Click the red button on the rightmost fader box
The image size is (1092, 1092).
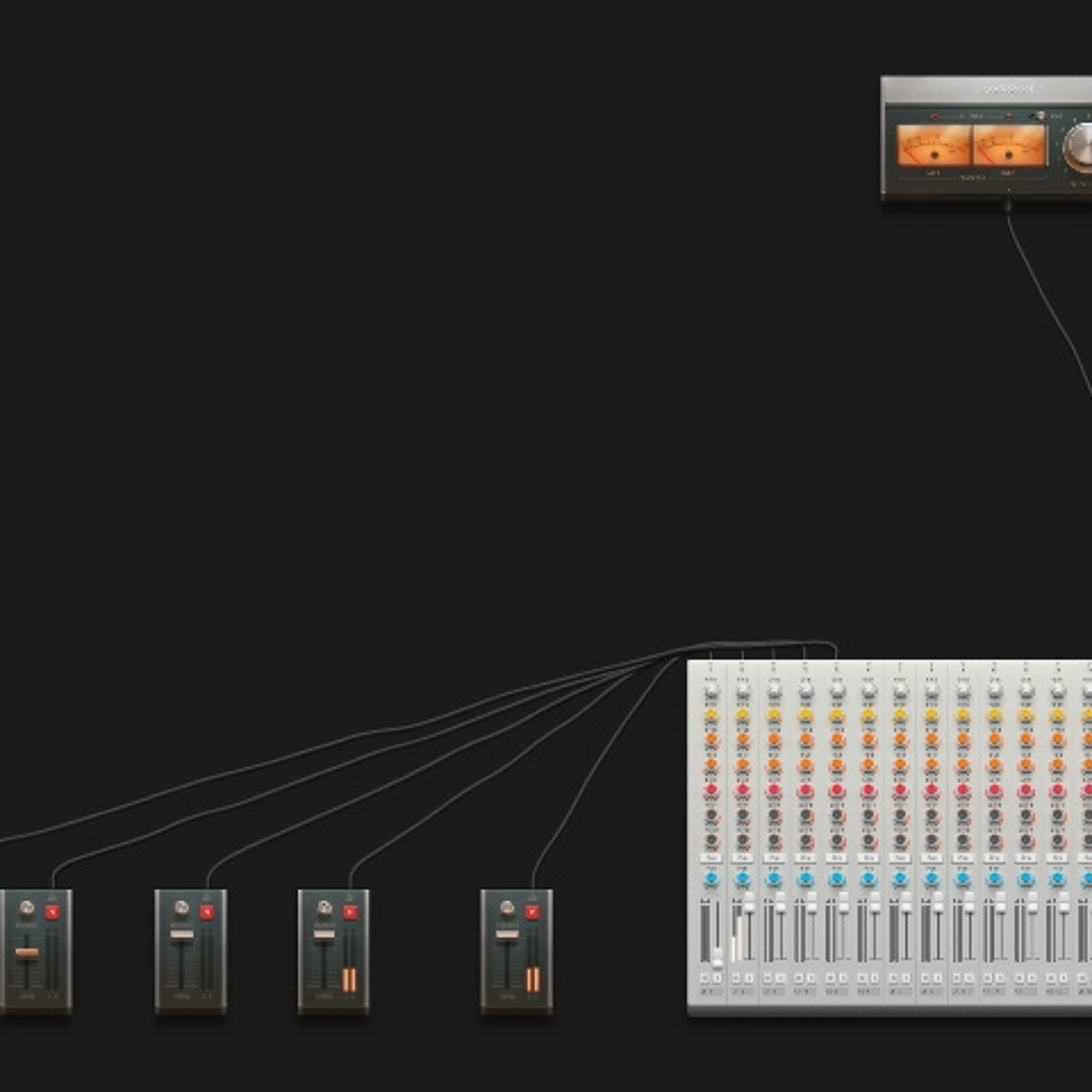pos(533,912)
